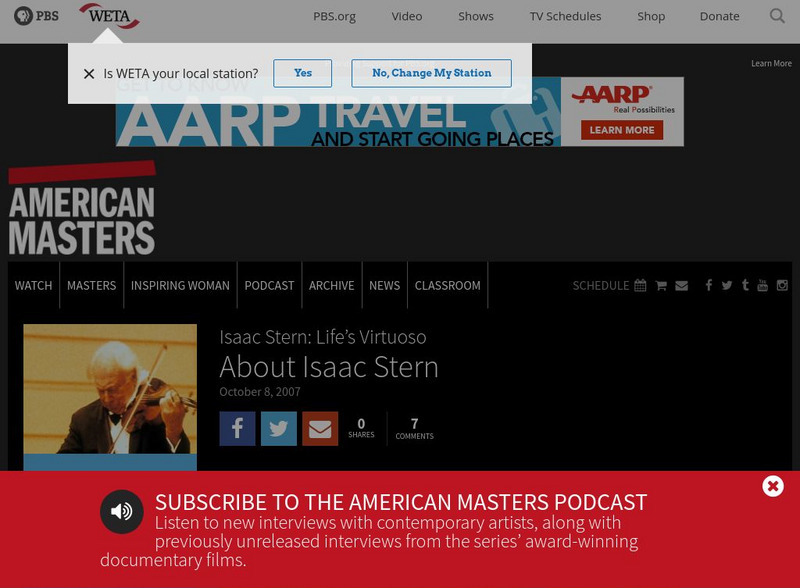Screen dimensions: 800x588
Task: Open the WATCH menu
Action: (33, 285)
